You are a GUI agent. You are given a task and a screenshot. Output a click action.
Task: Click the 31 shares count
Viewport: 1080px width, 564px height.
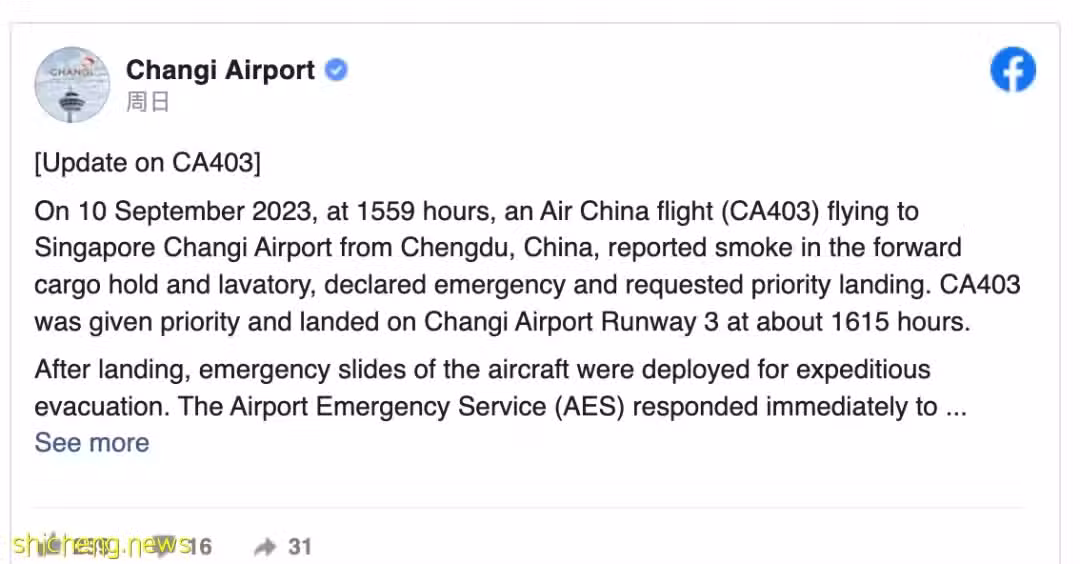pyautogui.click(x=300, y=547)
